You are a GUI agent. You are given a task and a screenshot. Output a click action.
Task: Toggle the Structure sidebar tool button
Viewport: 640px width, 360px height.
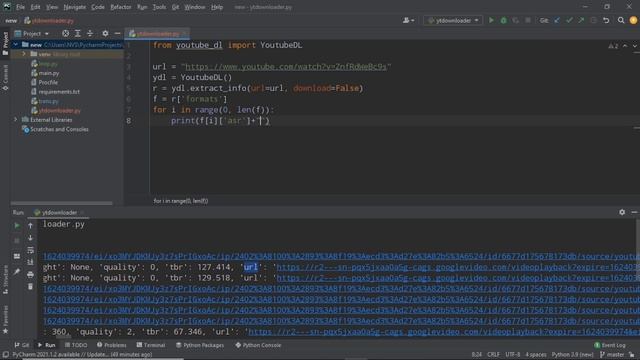pyautogui.click(x=5, y=279)
